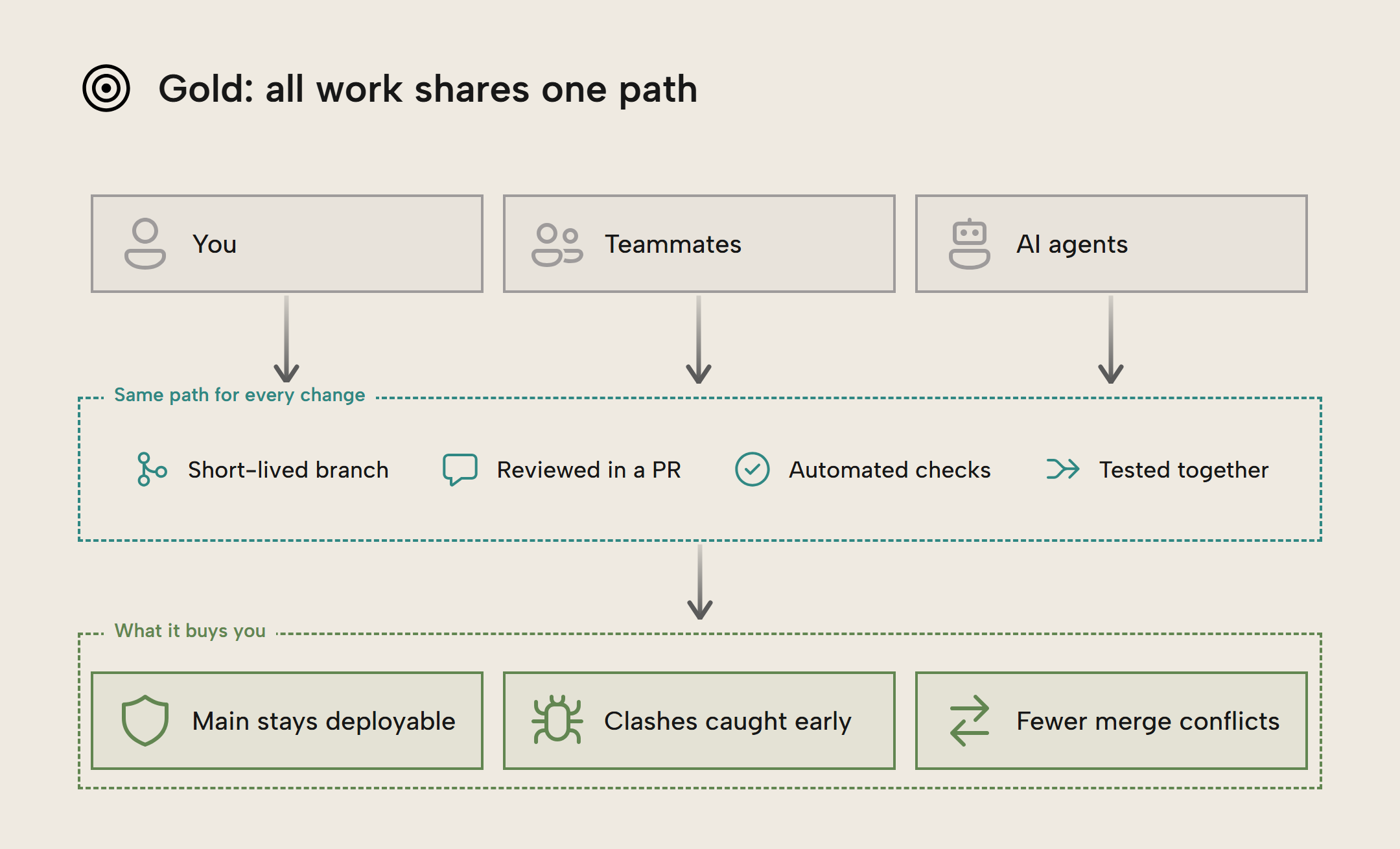This screenshot has width=1400, height=849.
Task: Select the Teammates box
Action: (699, 244)
